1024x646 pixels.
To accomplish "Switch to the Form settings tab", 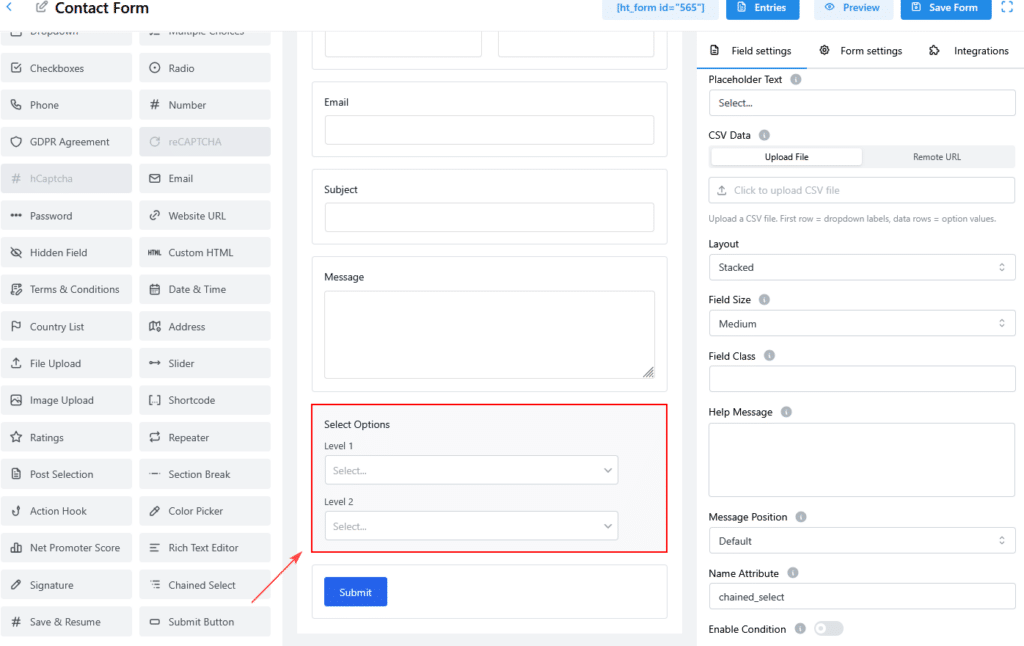I will pyautogui.click(x=860, y=51).
